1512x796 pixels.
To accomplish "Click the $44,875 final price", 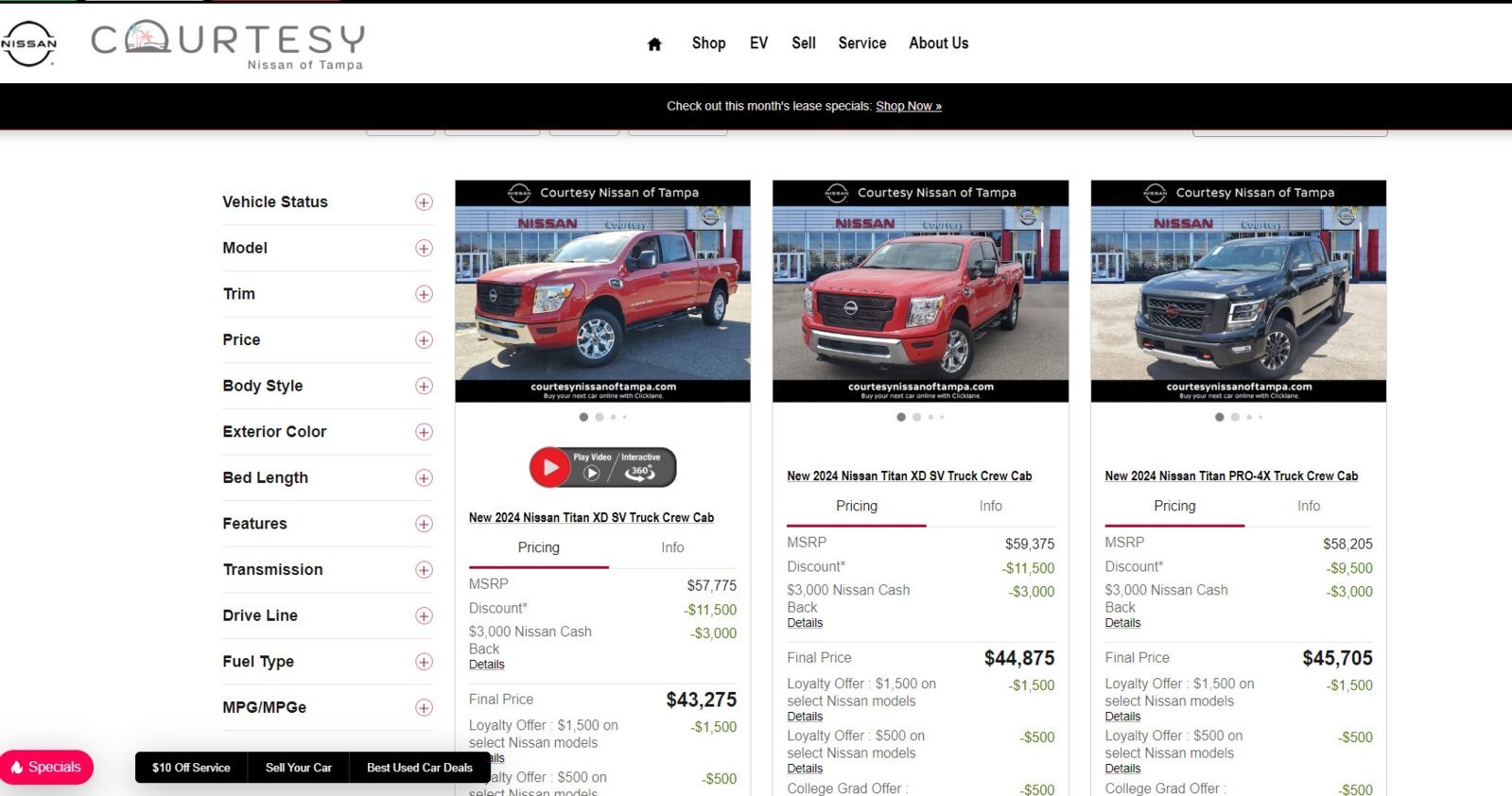I will pyautogui.click(x=1019, y=658).
